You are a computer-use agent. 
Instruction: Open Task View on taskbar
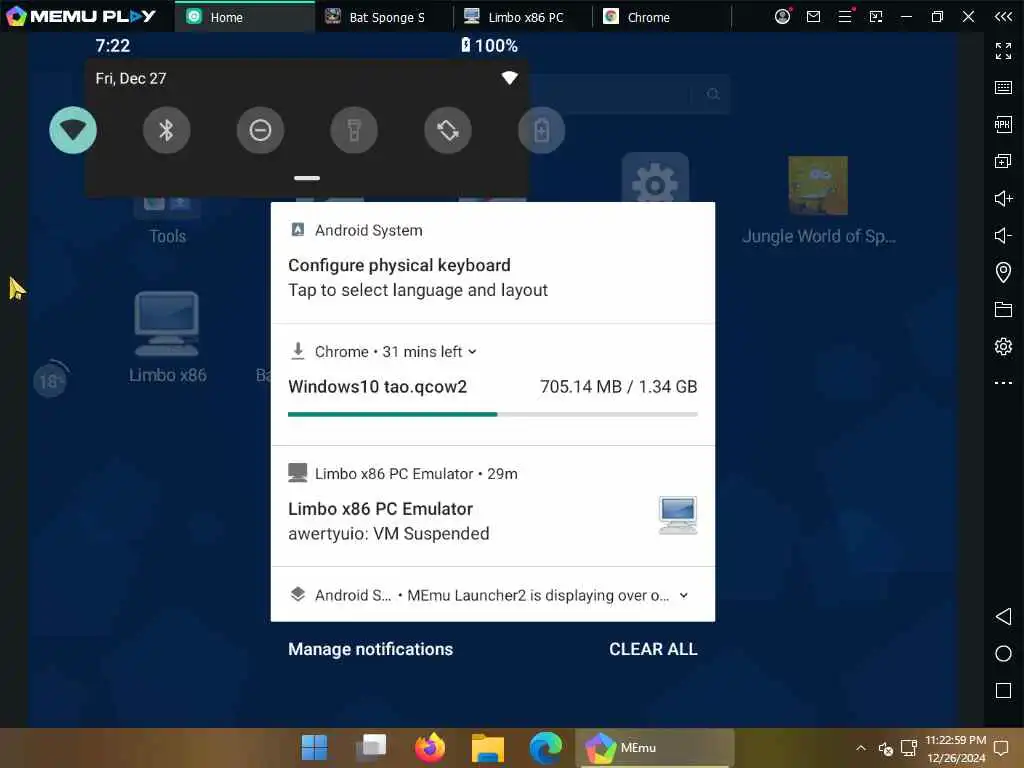point(371,748)
